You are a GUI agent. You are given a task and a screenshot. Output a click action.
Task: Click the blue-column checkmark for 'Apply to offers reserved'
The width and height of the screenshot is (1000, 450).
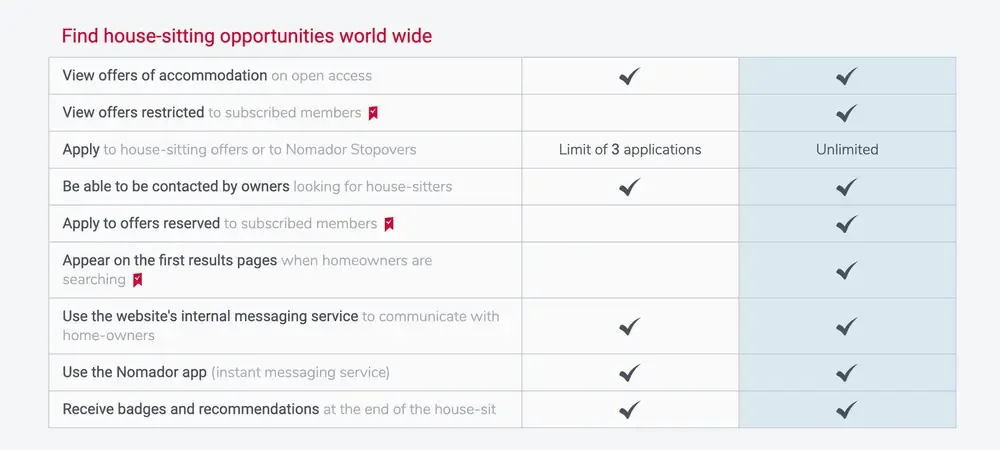click(847, 224)
